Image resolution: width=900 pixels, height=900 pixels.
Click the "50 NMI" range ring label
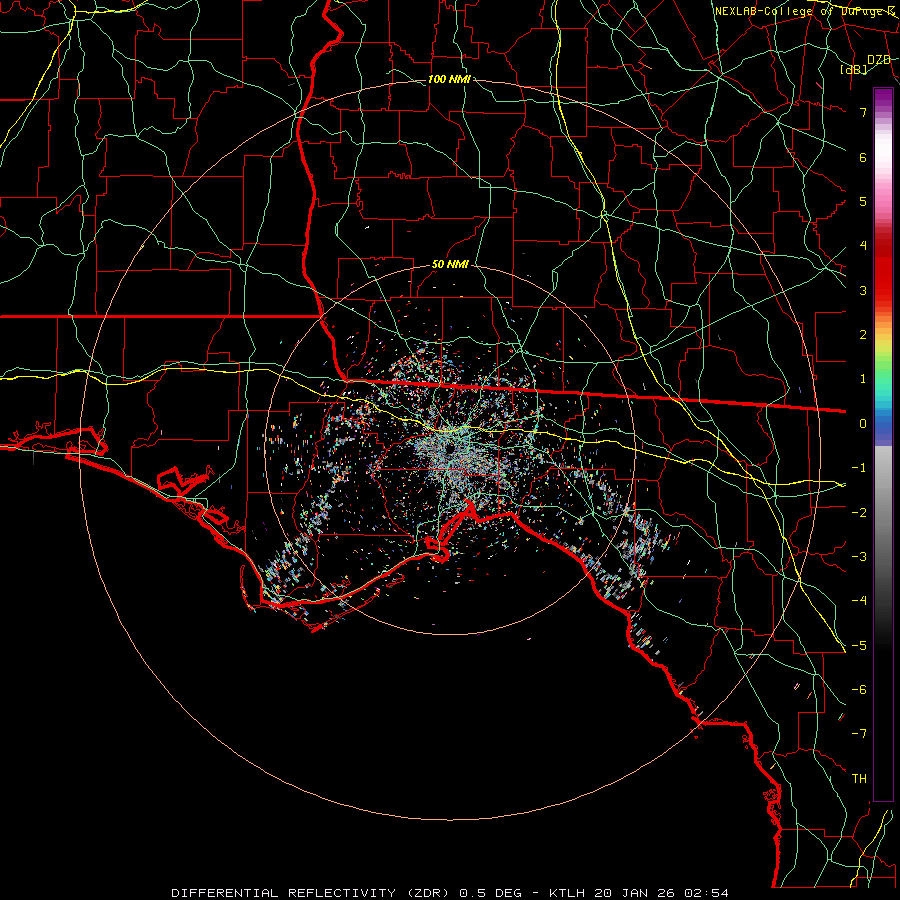tap(451, 264)
